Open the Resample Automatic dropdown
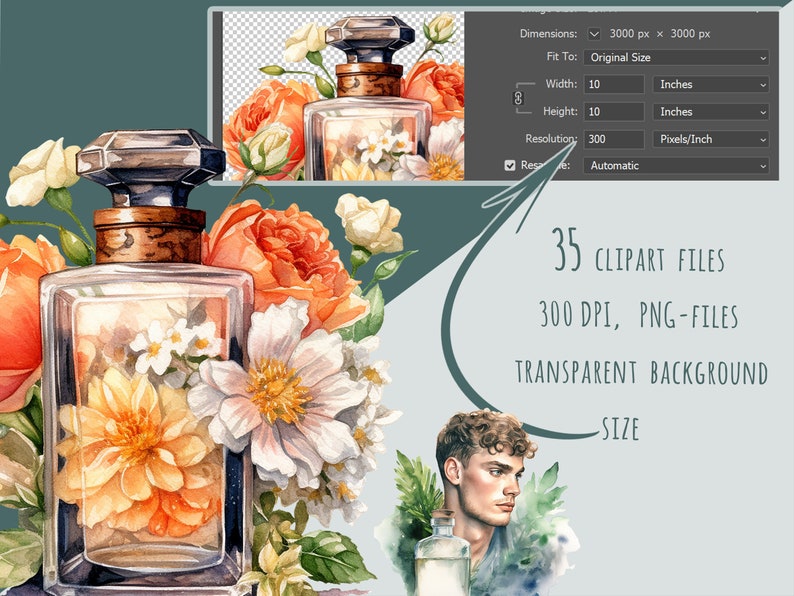 click(x=677, y=166)
